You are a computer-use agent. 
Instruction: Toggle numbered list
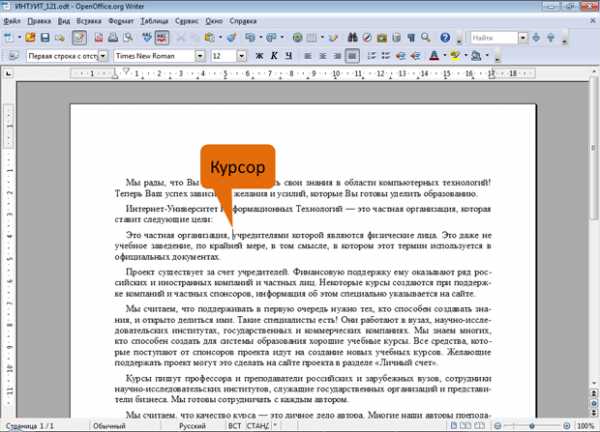pyautogui.click(x=371, y=56)
